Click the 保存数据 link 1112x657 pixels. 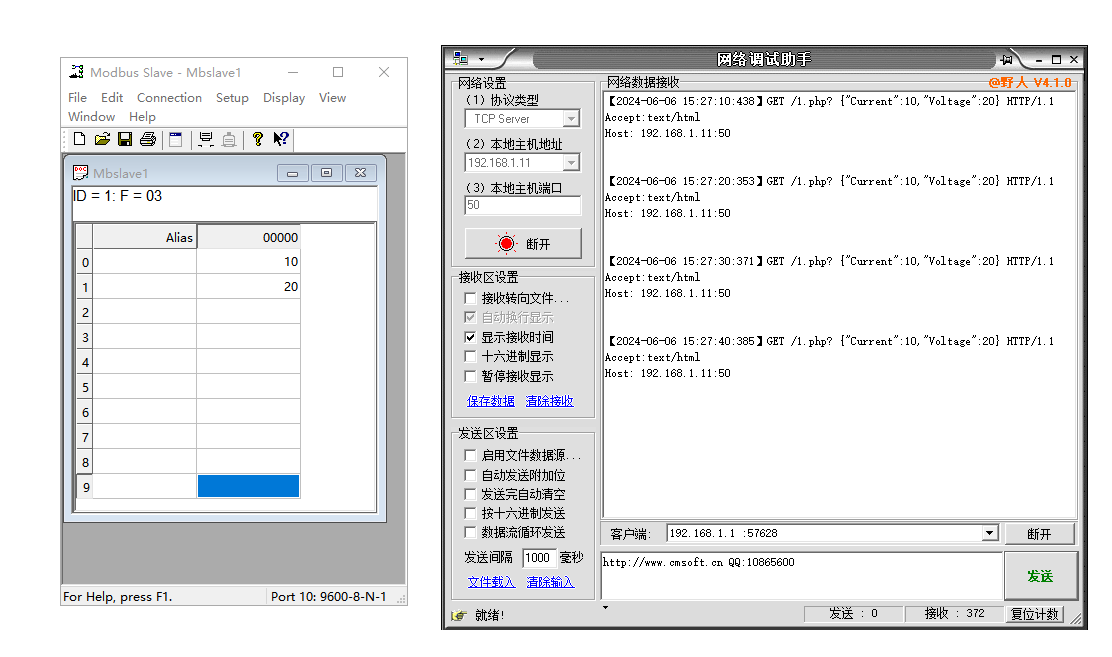tap(491, 401)
